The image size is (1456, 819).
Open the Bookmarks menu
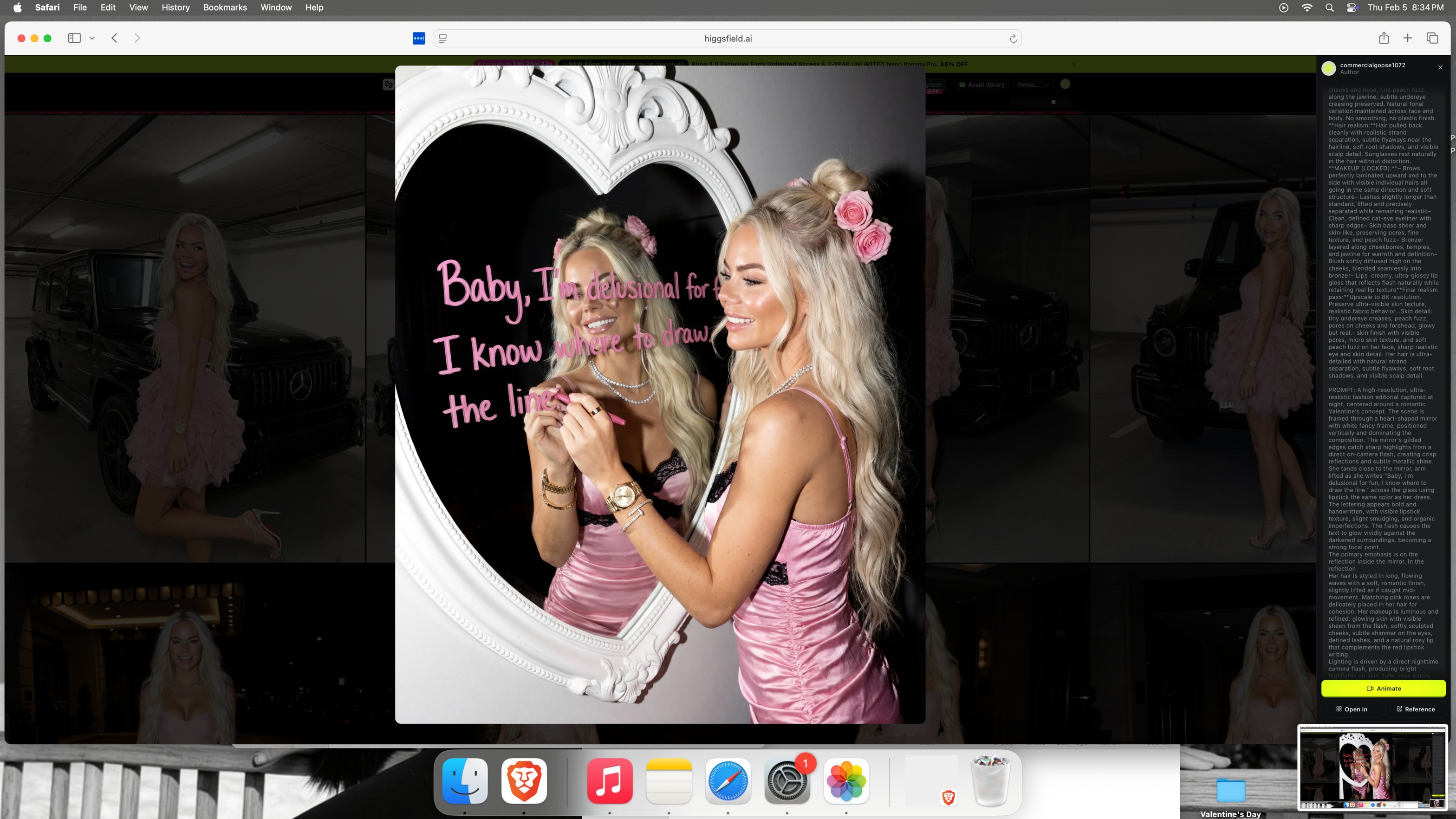point(224,7)
